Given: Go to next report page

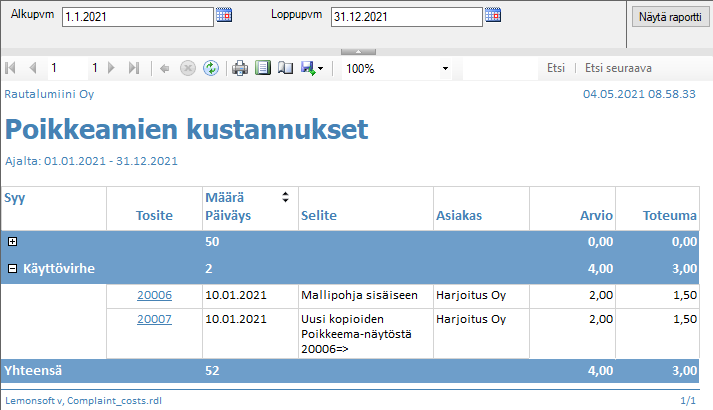Looking at the screenshot, I should [114, 68].
